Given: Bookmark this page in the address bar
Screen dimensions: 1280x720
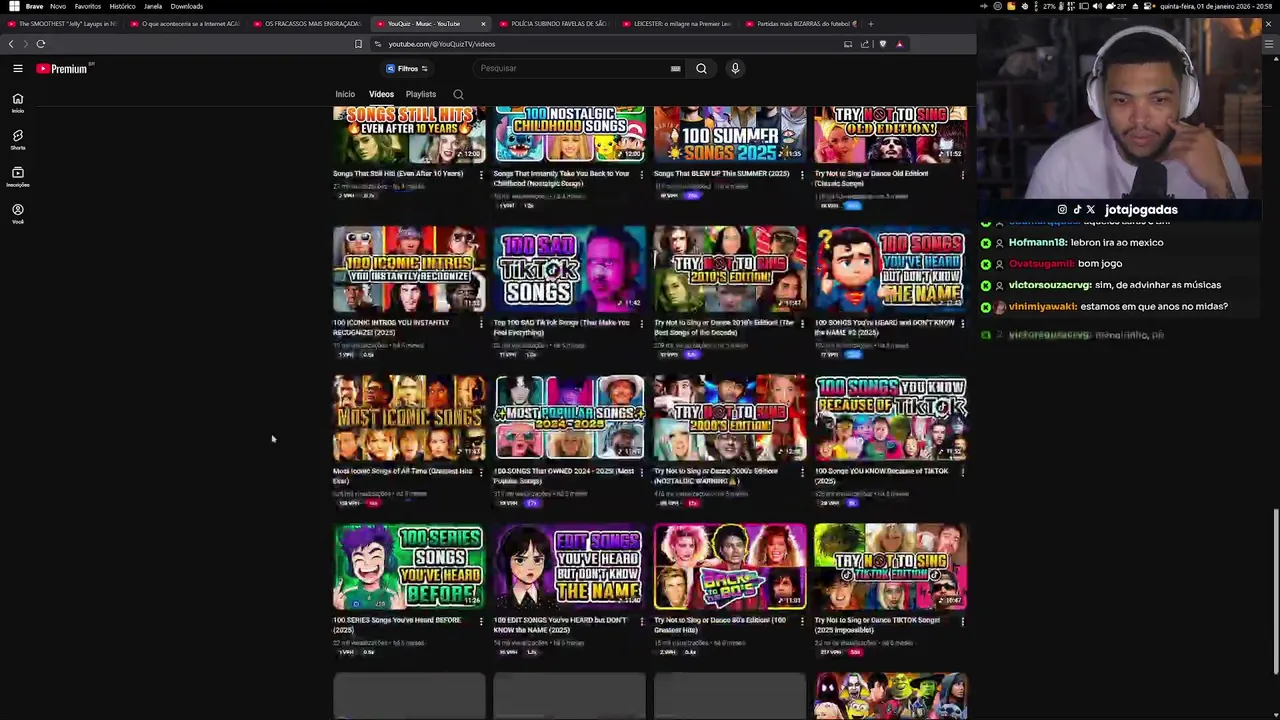Looking at the screenshot, I should pos(358,44).
